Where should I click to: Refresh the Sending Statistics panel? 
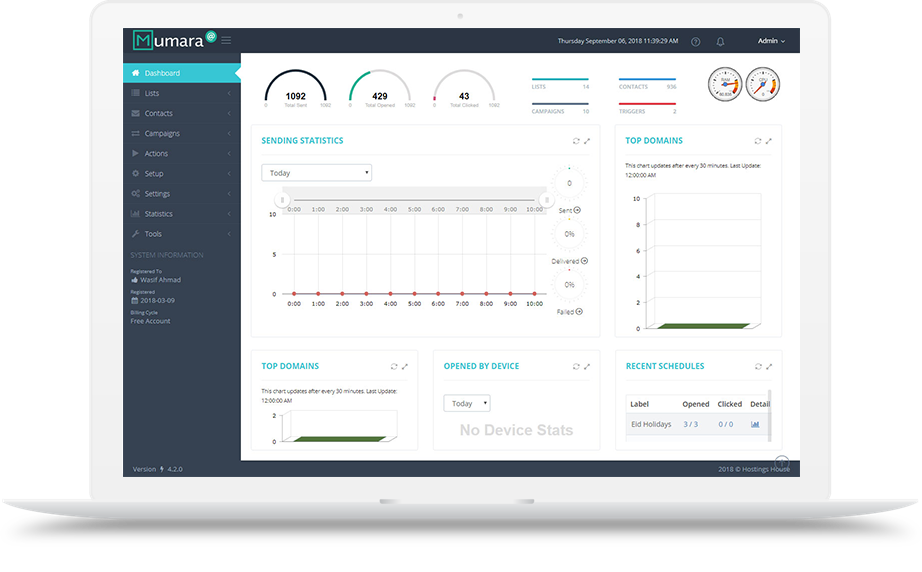coord(576,141)
